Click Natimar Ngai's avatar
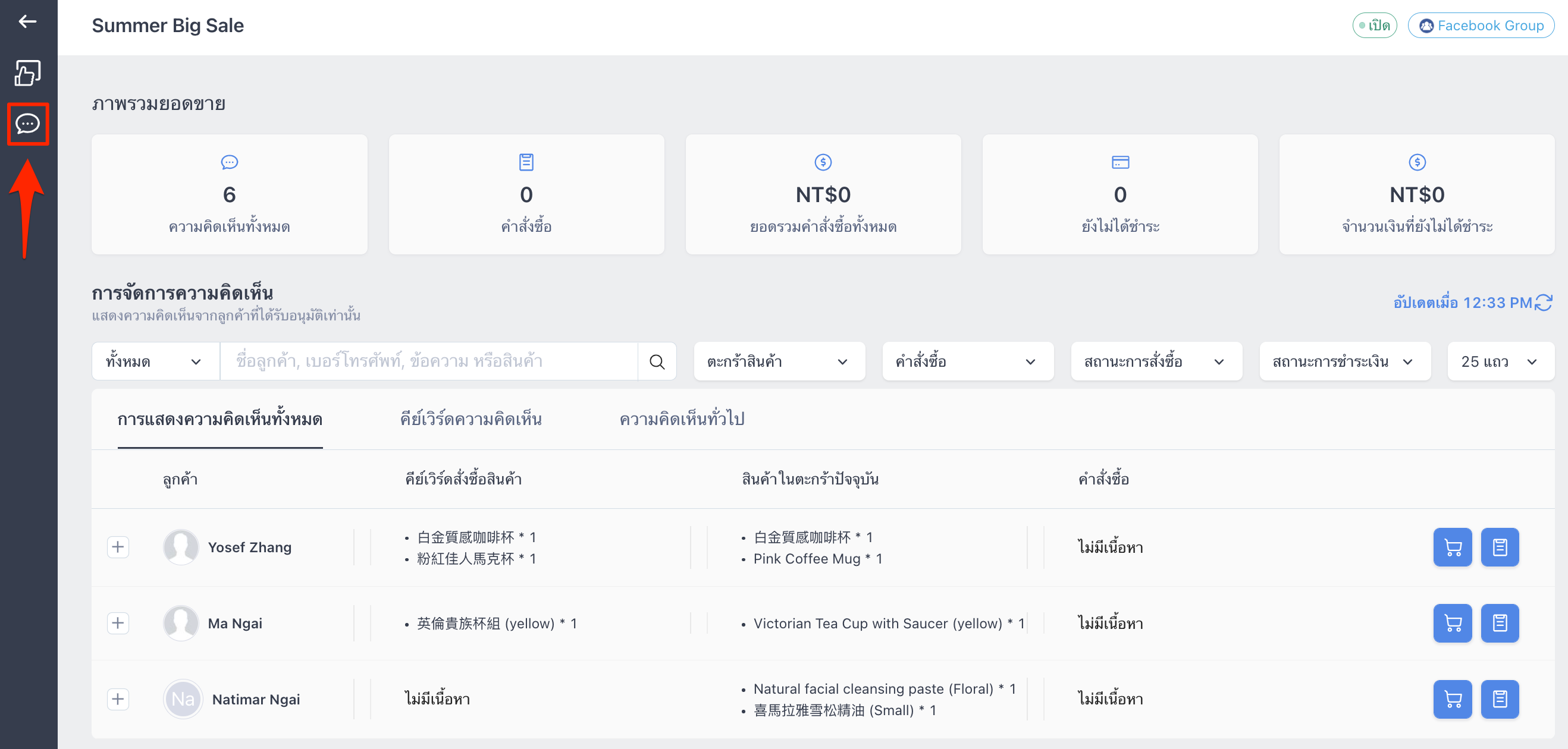Viewport: 1568px width, 749px height. tap(183, 699)
